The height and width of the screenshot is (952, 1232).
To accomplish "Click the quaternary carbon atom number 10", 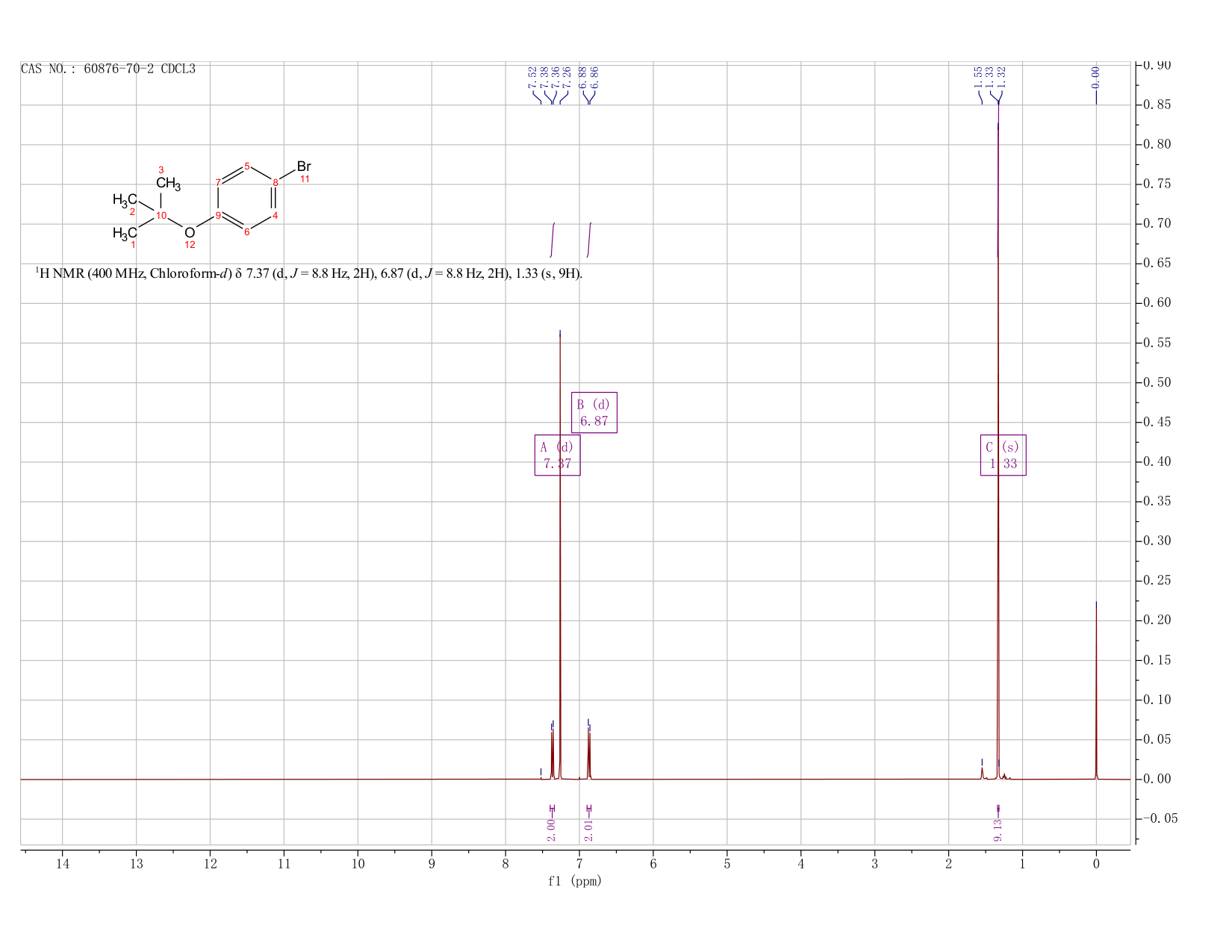I will click(x=161, y=216).
